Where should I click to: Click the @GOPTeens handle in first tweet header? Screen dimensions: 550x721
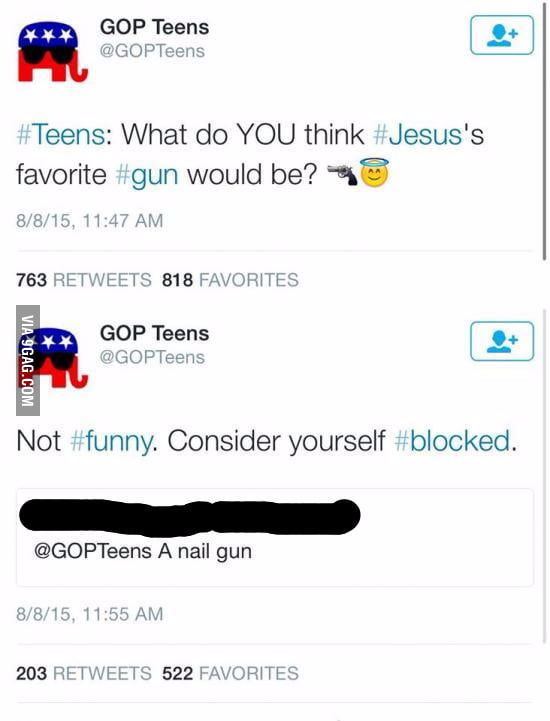click(x=152, y=51)
